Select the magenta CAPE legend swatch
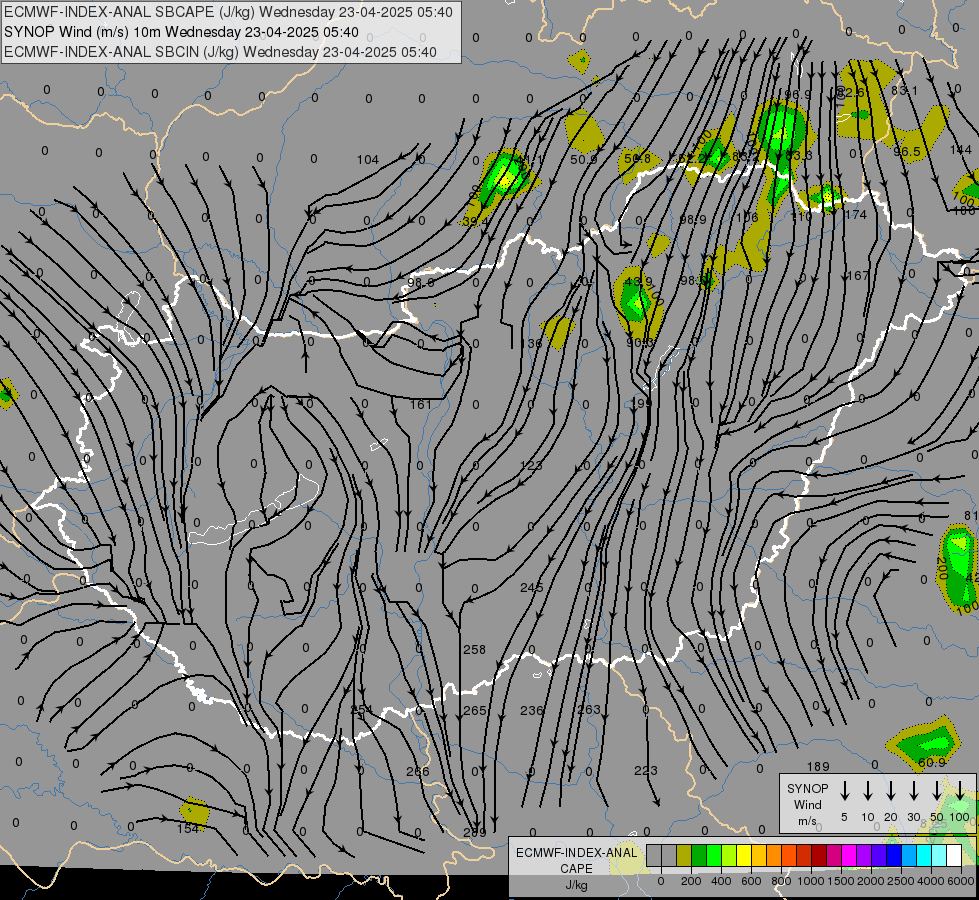 [849, 856]
